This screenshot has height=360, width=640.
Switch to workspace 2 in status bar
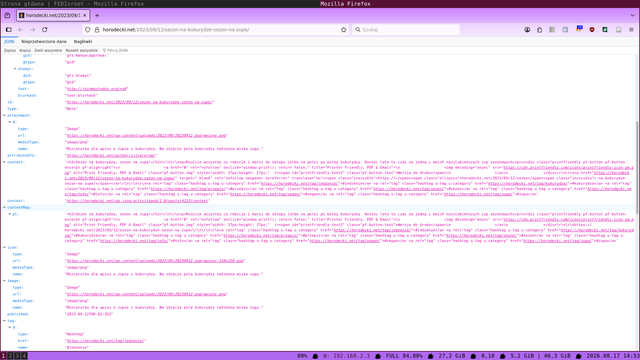(x=10, y=356)
